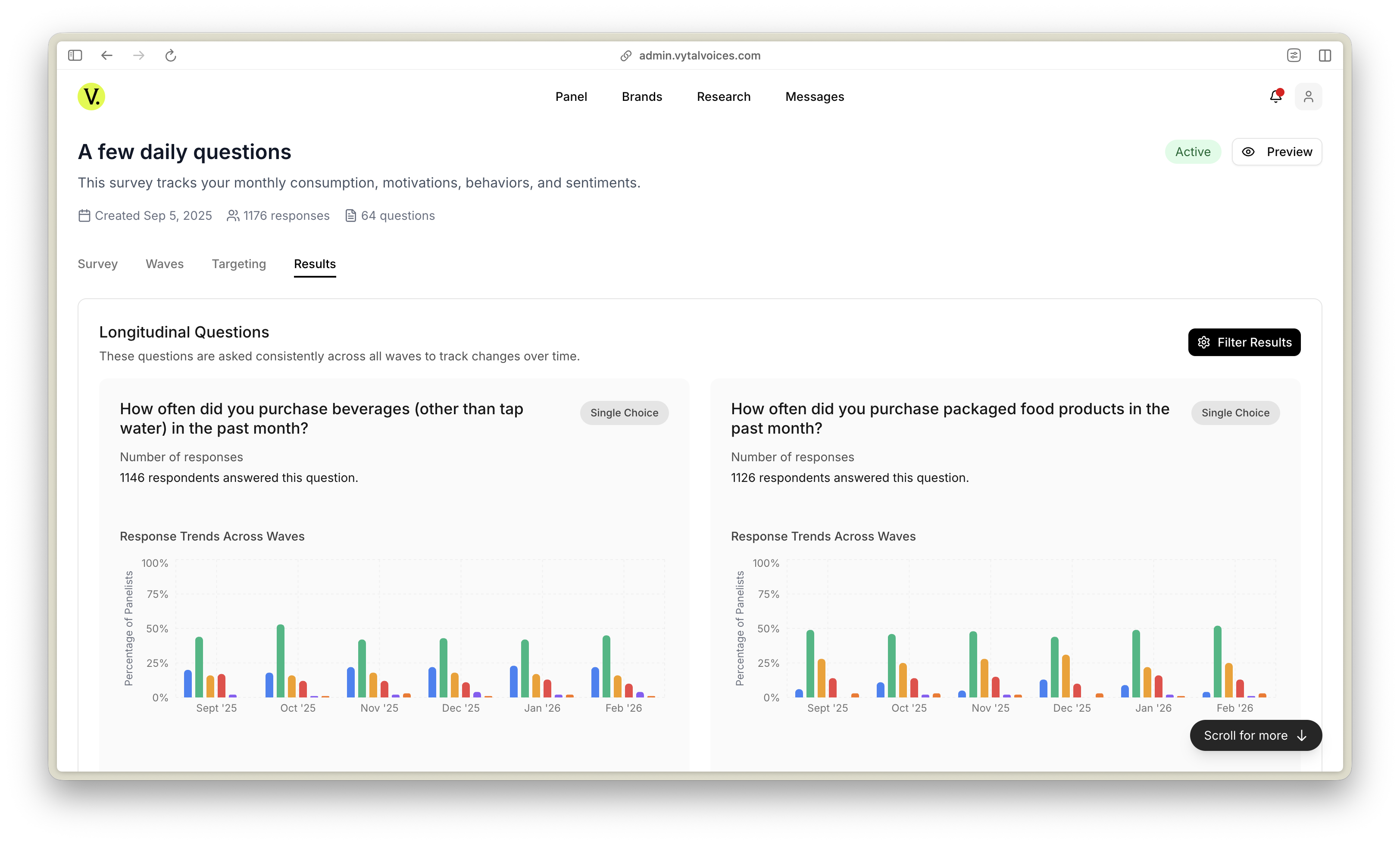
Task: Open the Brands menu
Action: (x=641, y=97)
